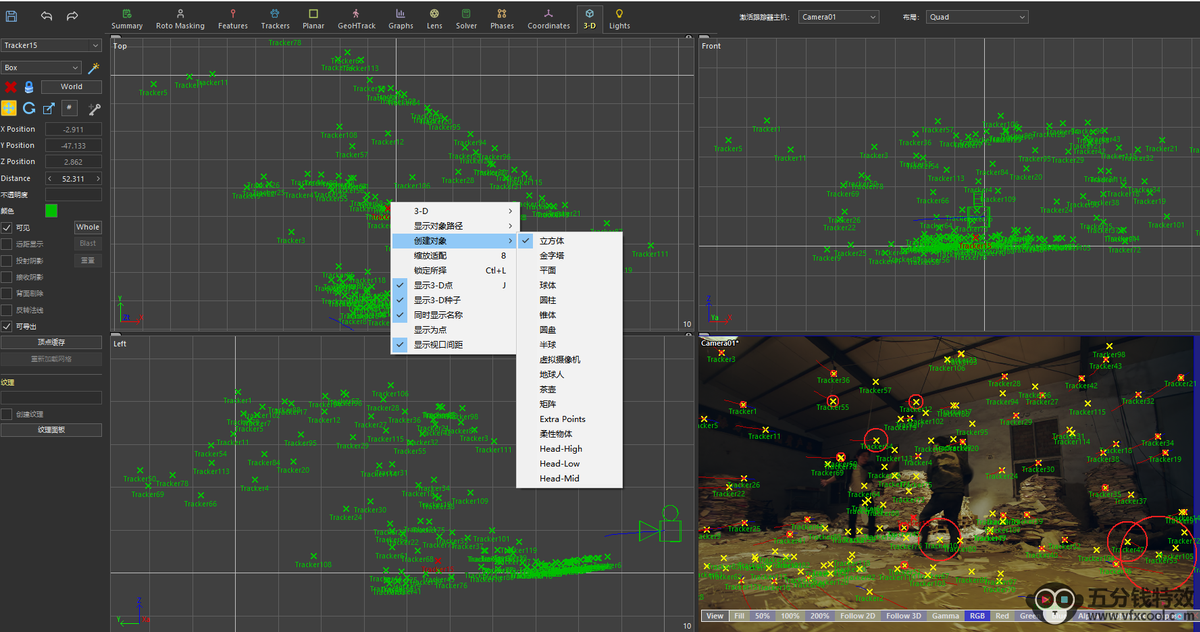Open the green color swatch
This screenshot has width=1200, height=632.
51,211
